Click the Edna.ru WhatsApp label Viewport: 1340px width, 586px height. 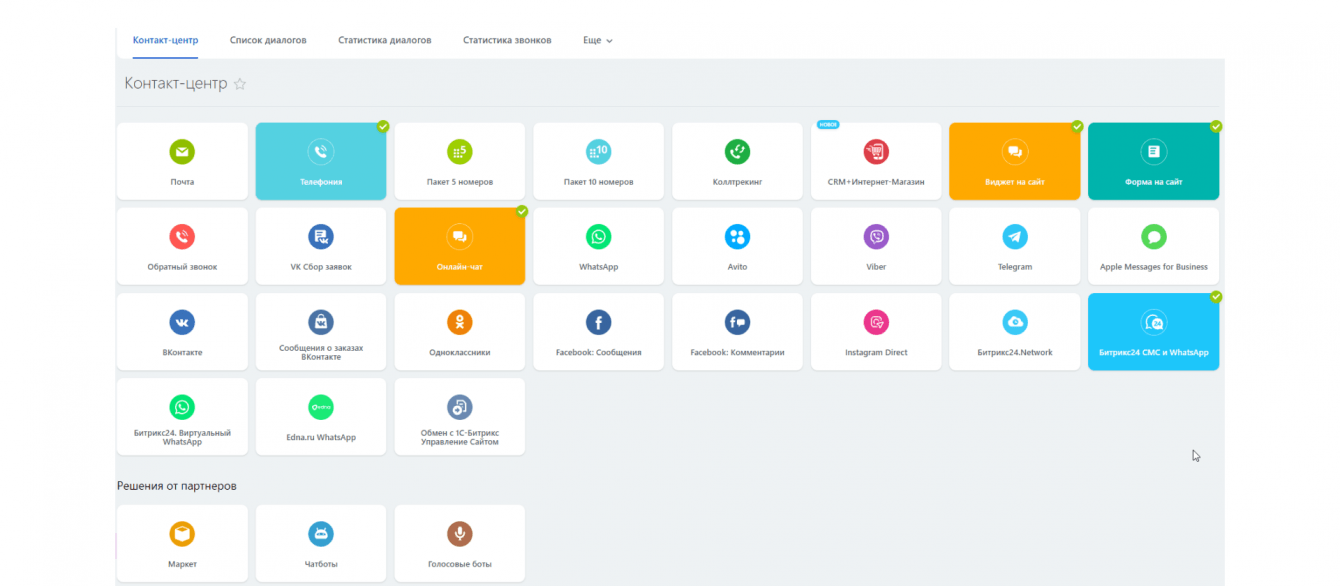(321, 437)
